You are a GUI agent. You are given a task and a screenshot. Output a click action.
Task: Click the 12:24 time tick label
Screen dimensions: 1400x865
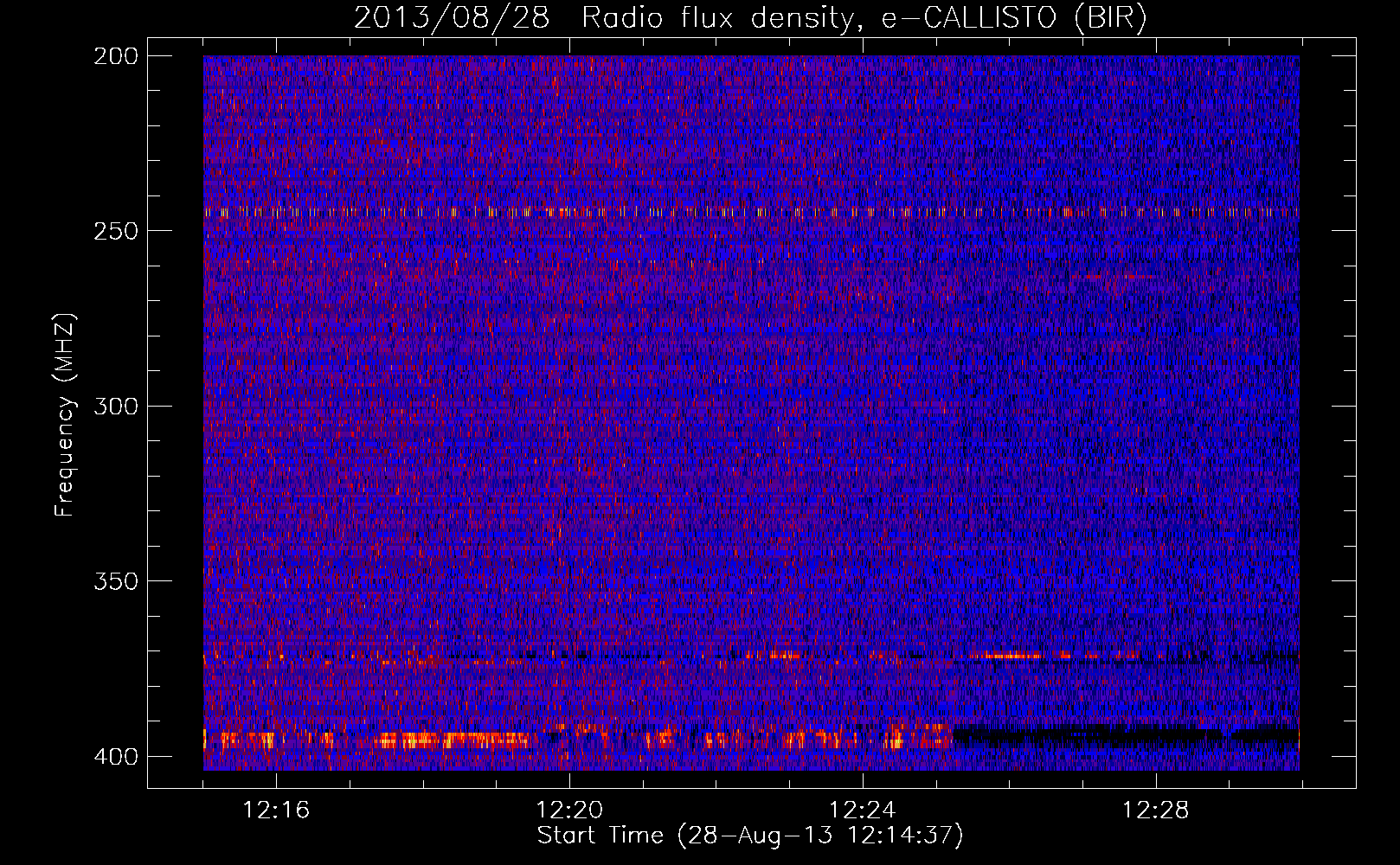coord(863,811)
